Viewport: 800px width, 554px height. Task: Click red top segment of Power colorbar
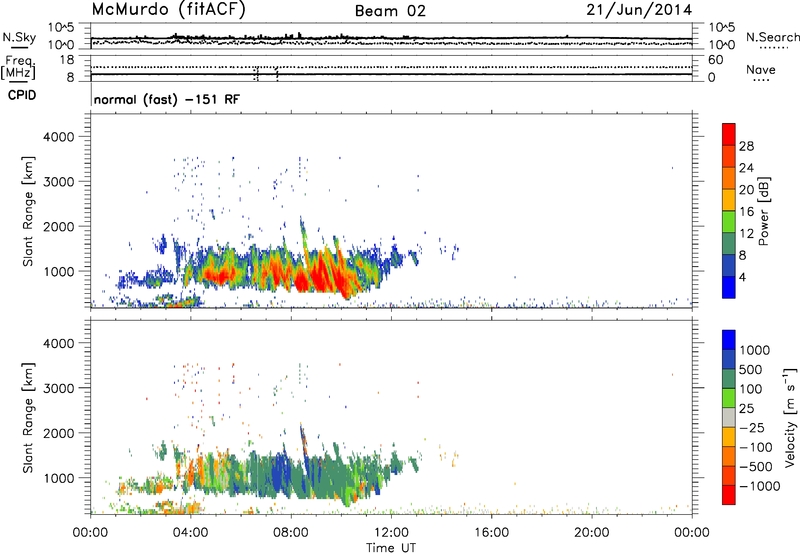729,134
